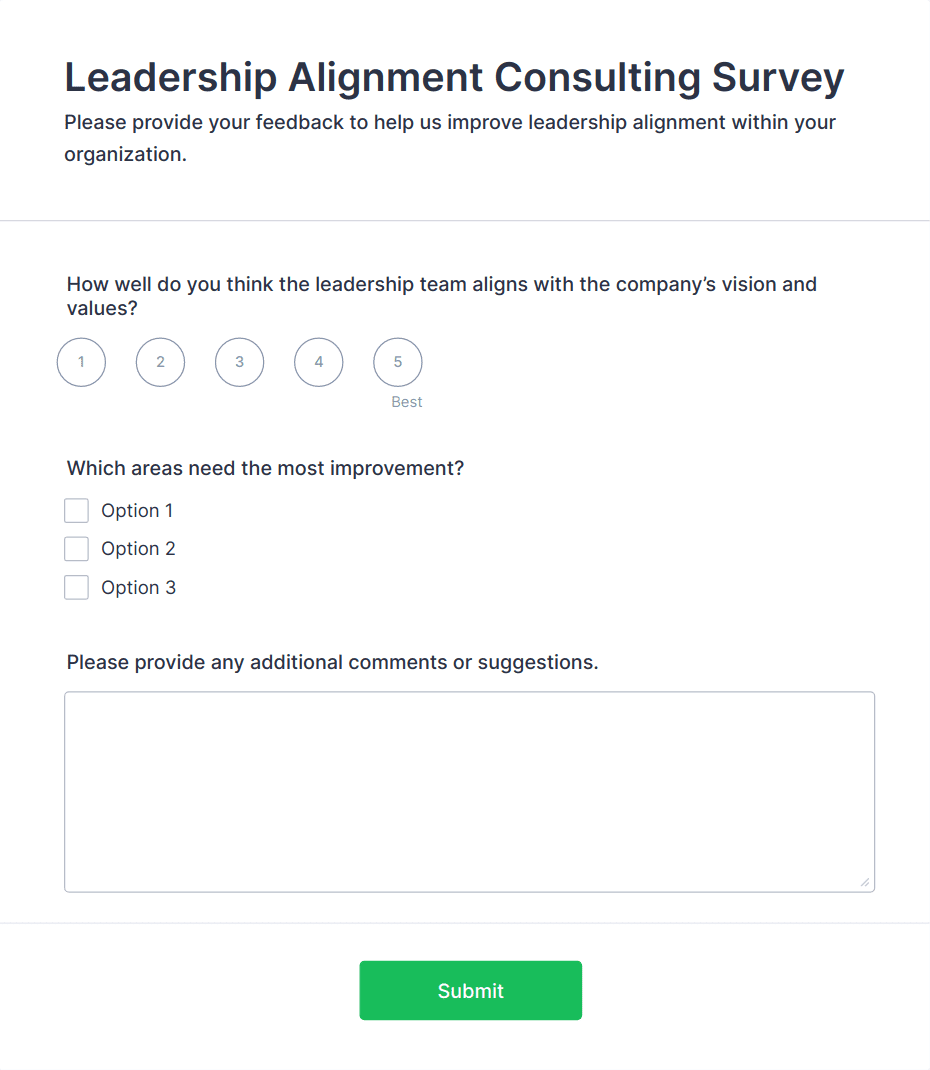The image size is (930, 1070).
Task: Click the comments question prompt text
Action: coord(332,662)
